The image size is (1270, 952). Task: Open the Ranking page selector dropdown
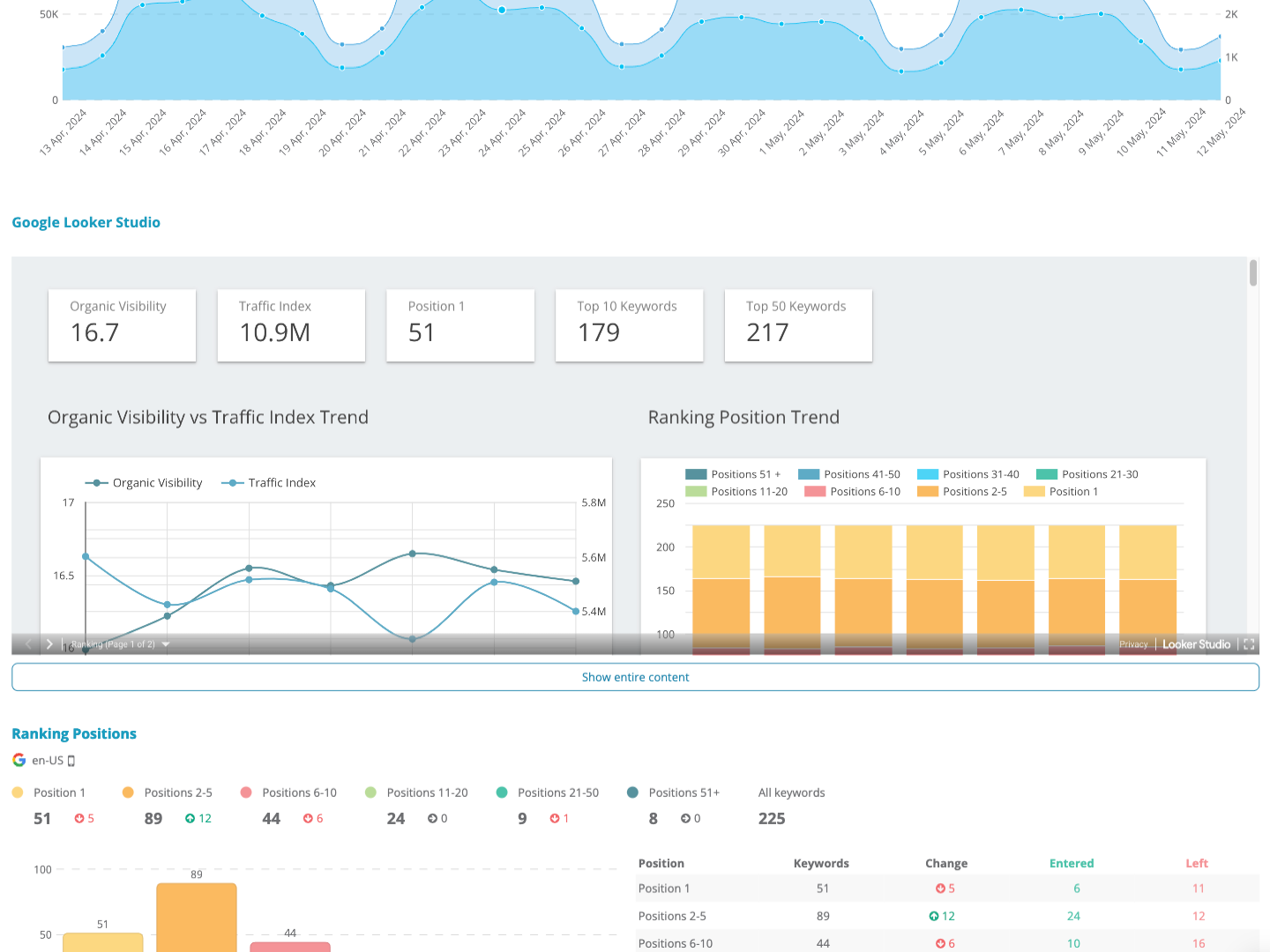[x=120, y=644]
